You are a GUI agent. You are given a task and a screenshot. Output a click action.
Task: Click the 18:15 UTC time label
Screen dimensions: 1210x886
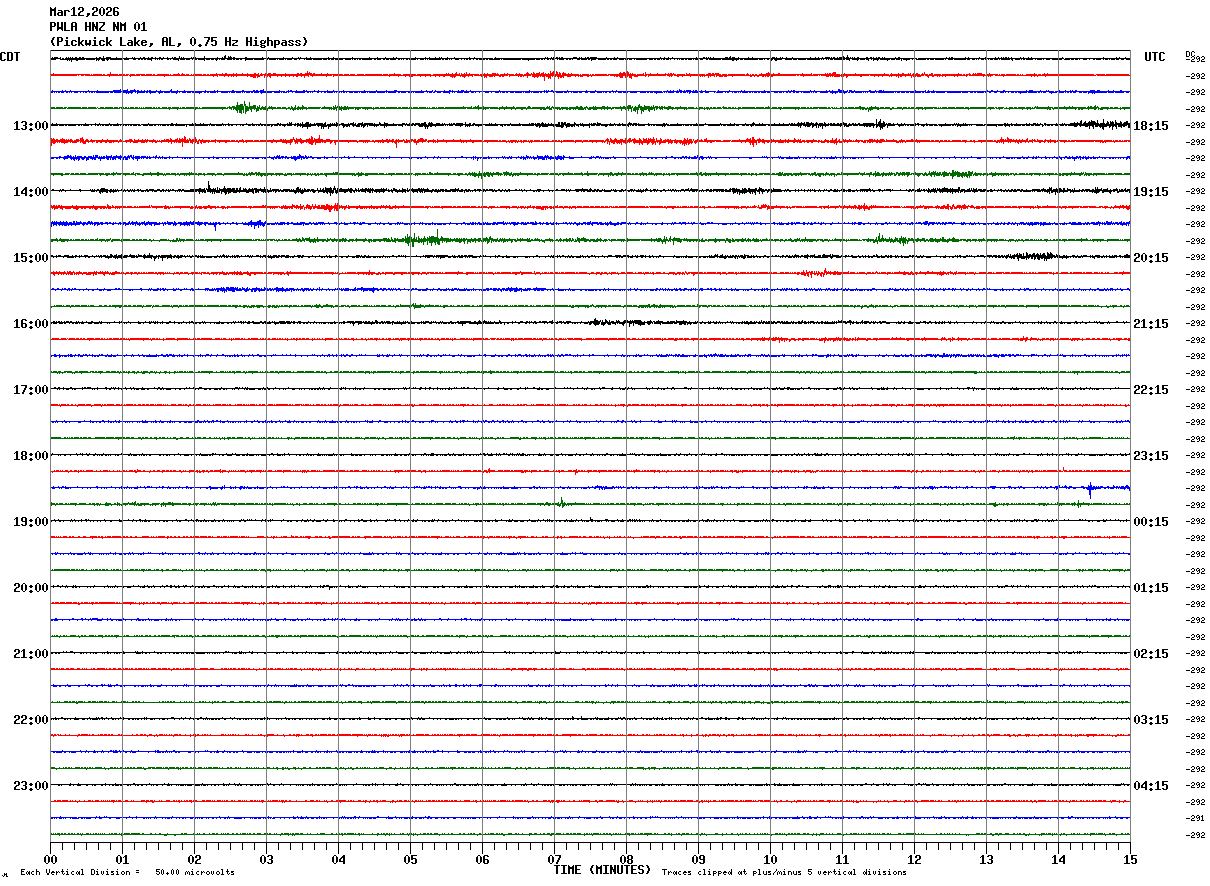tap(1151, 126)
